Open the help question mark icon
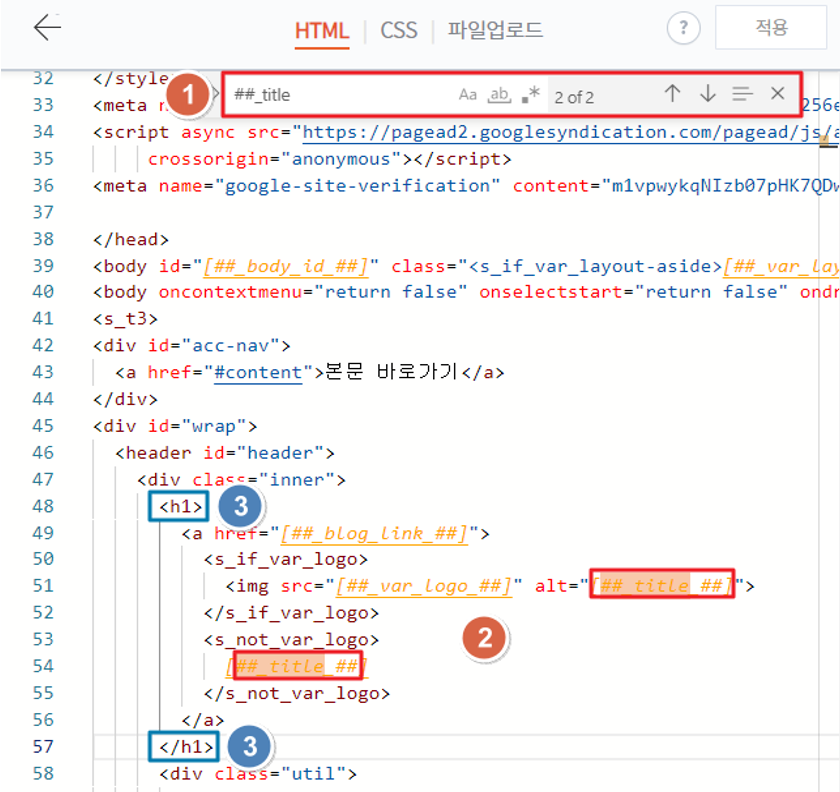The width and height of the screenshot is (840, 792). tap(683, 28)
